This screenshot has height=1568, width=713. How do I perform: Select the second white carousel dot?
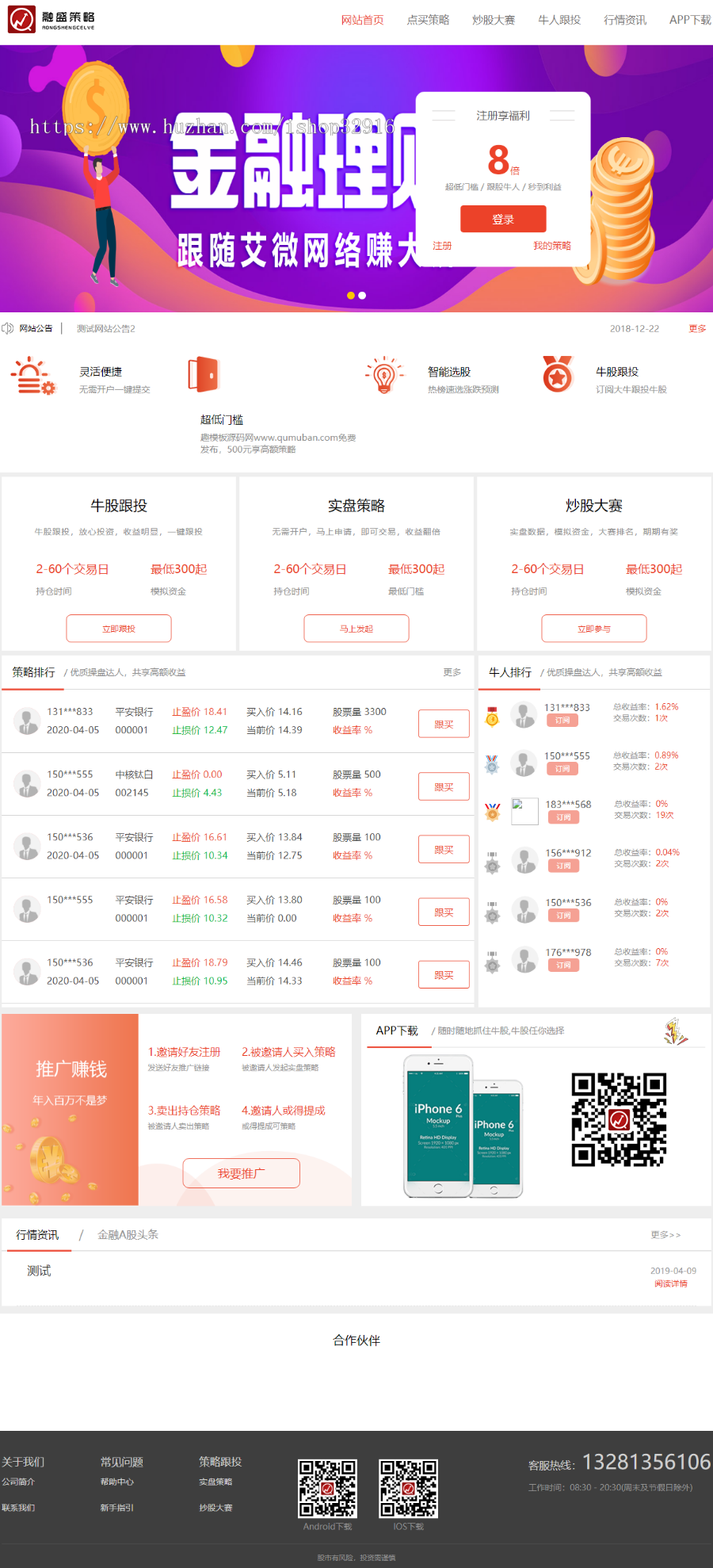(362, 296)
